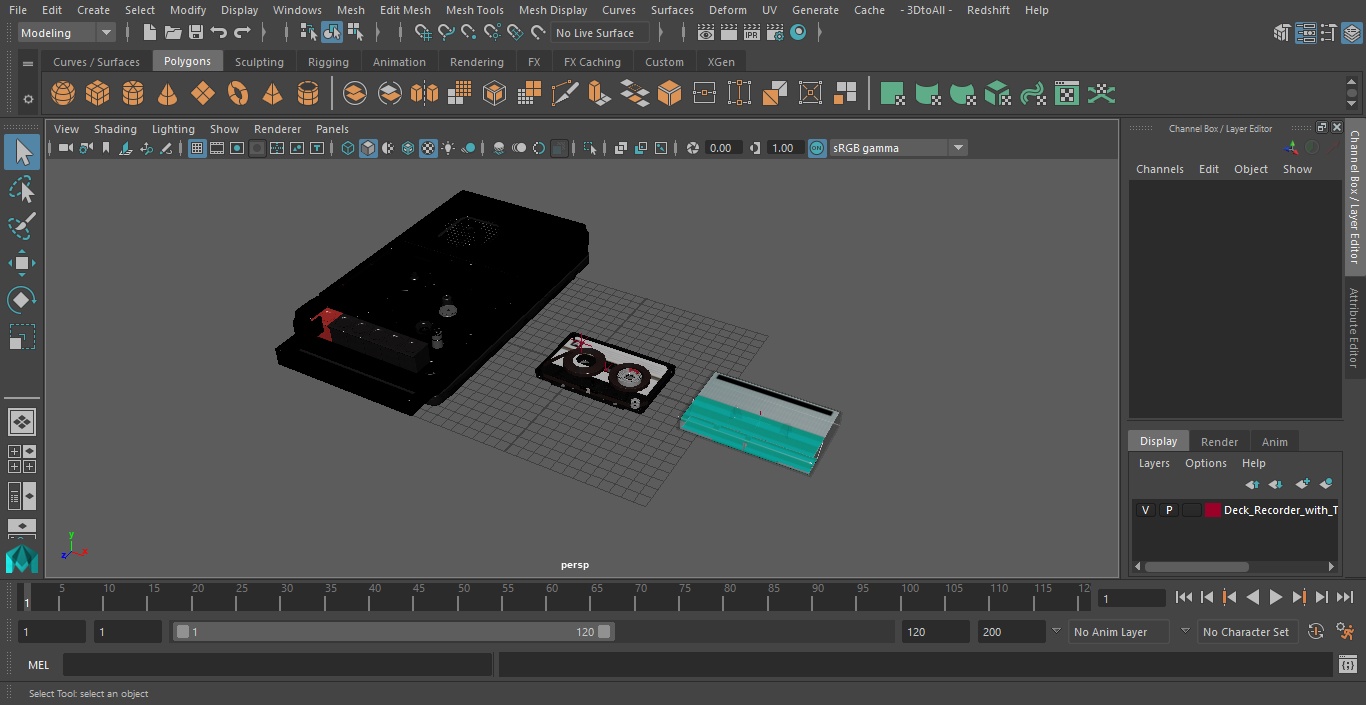This screenshot has width=1366, height=705.
Task: Open the No Character Set dropdown
Action: point(1249,632)
